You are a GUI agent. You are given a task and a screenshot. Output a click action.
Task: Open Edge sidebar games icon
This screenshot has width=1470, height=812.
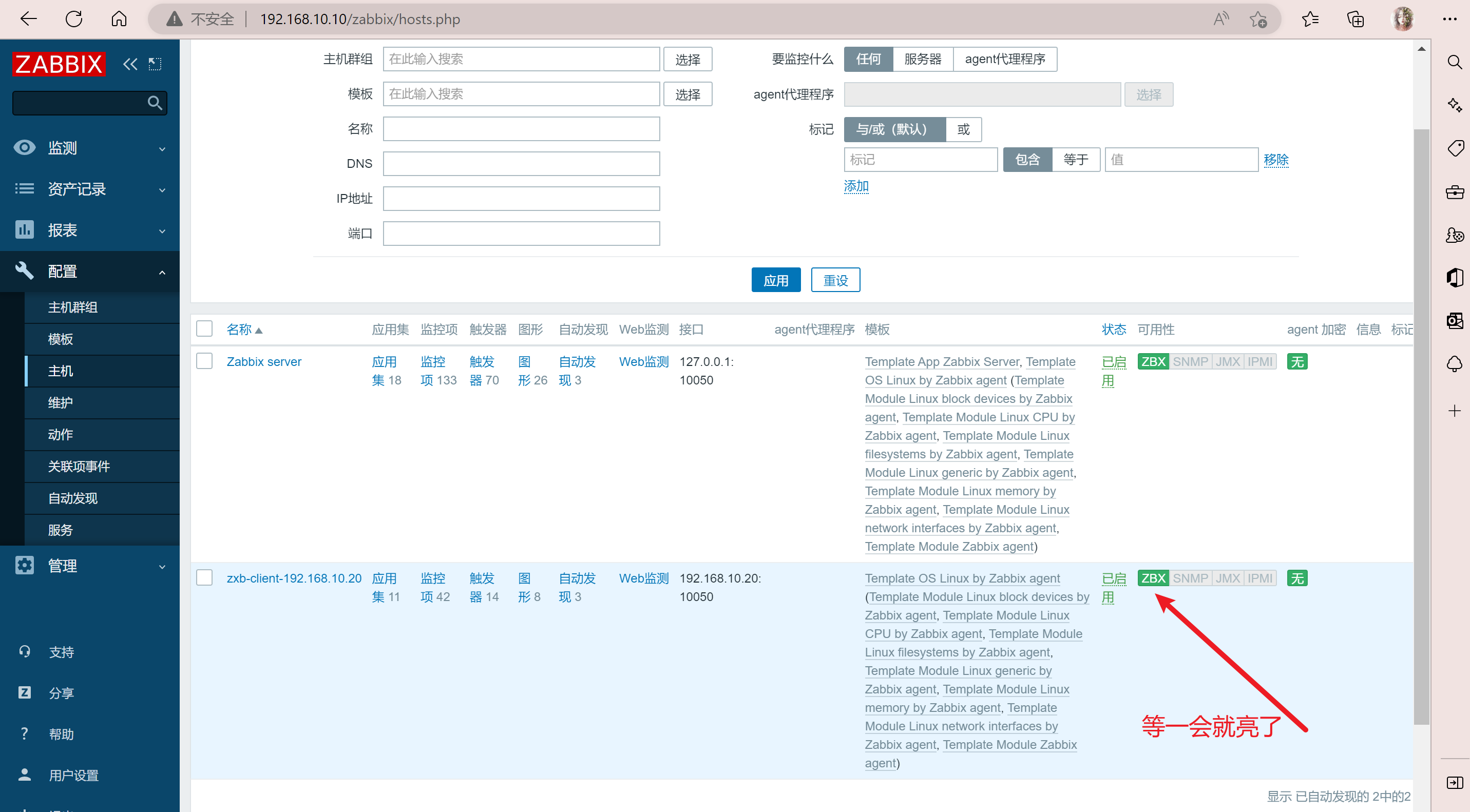pyautogui.click(x=1455, y=235)
